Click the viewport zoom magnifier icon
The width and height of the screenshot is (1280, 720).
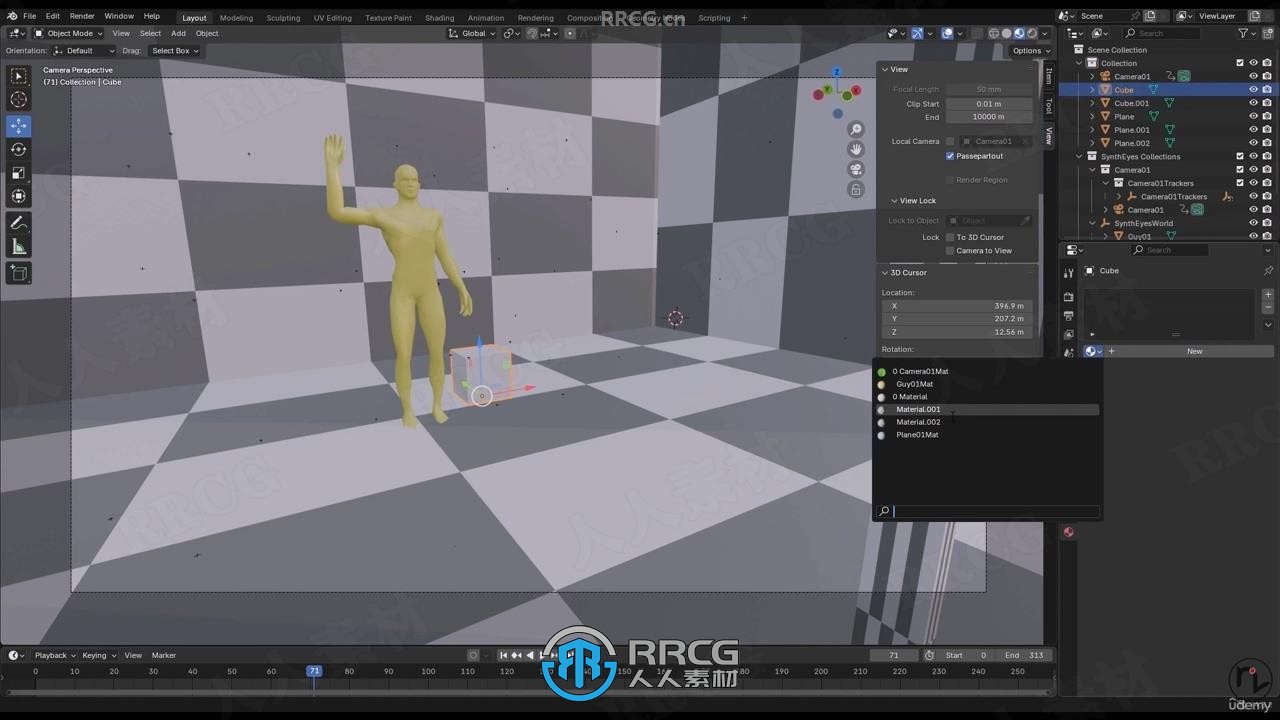[x=856, y=130]
